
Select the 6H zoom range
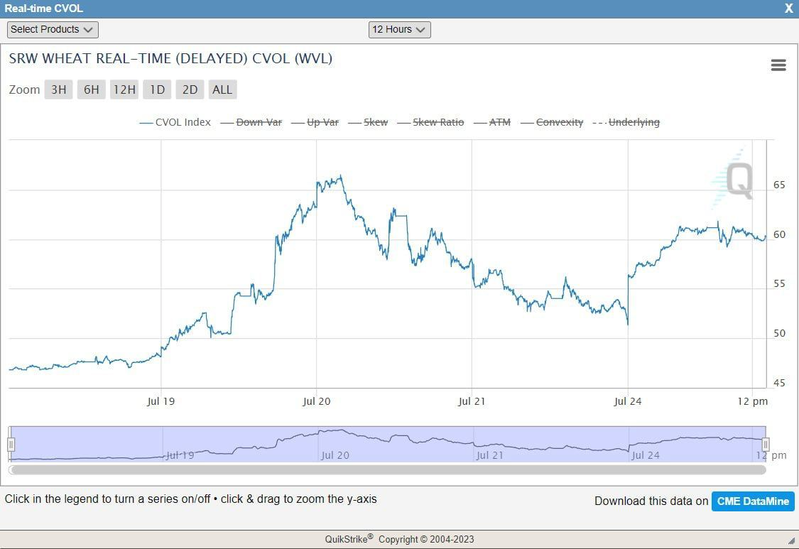(91, 90)
